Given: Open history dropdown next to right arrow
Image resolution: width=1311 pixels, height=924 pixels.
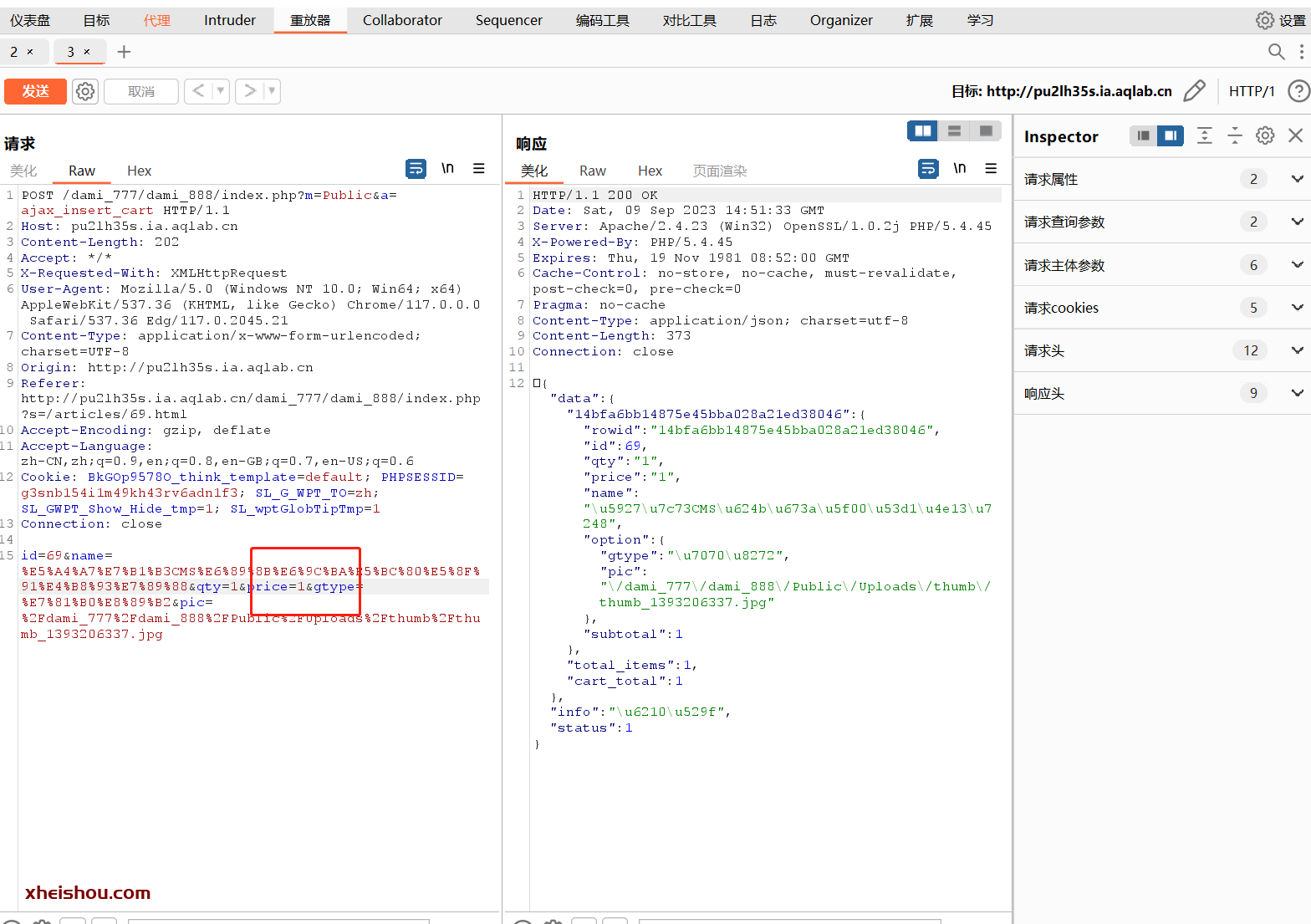Looking at the screenshot, I should coord(272,90).
